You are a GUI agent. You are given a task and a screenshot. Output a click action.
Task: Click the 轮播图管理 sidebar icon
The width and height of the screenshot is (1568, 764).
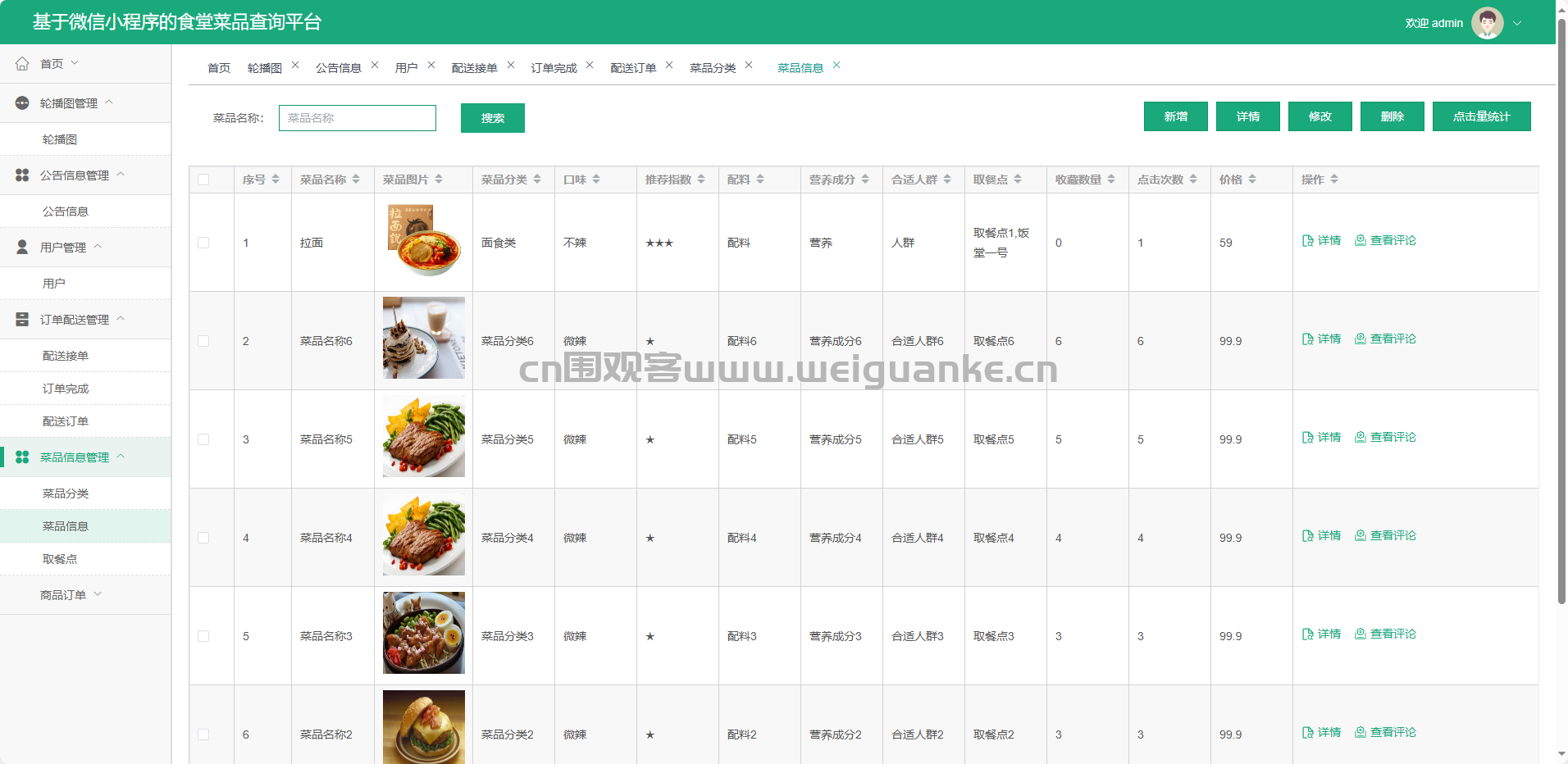(22, 103)
